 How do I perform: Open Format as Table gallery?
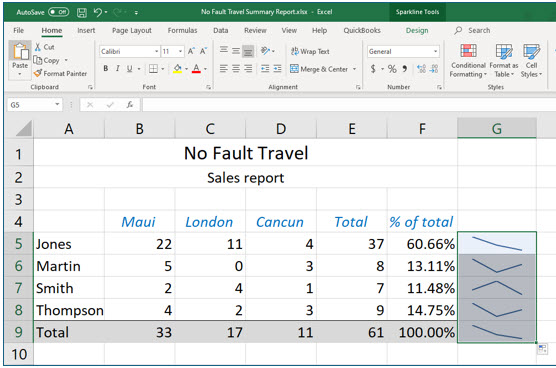[x=504, y=60]
